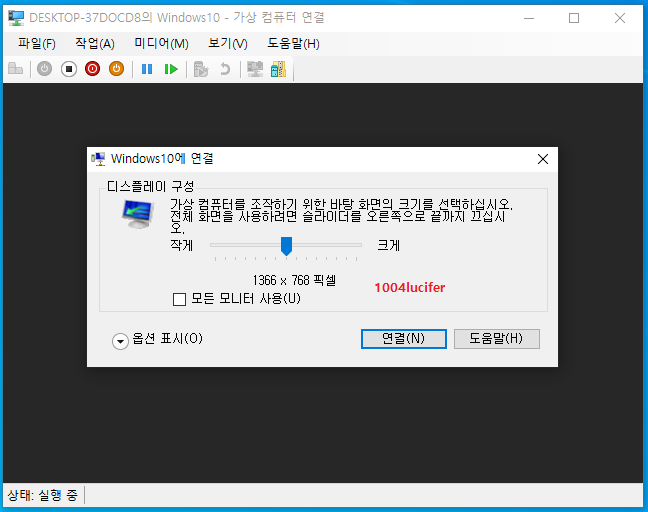Click the Ctrl+Alt+Del toolbar icon
The width and height of the screenshot is (648, 512).
click(x=15, y=69)
